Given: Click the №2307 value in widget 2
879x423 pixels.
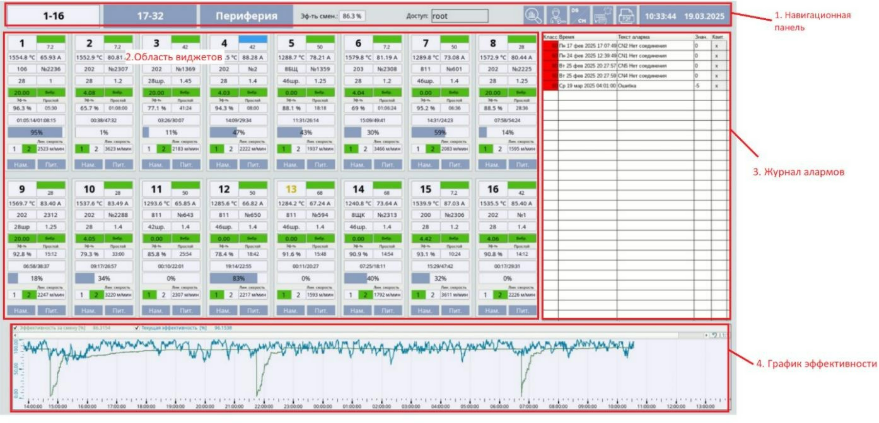Looking at the screenshot, I should [119, 69].
